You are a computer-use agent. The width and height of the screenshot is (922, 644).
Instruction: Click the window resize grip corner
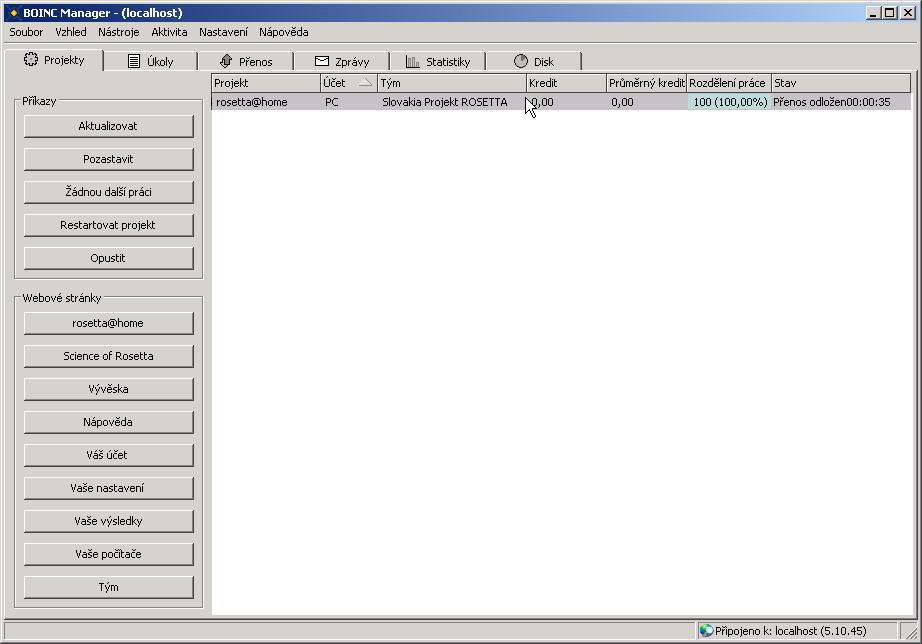pyautogui.click(x=911, y=632)
